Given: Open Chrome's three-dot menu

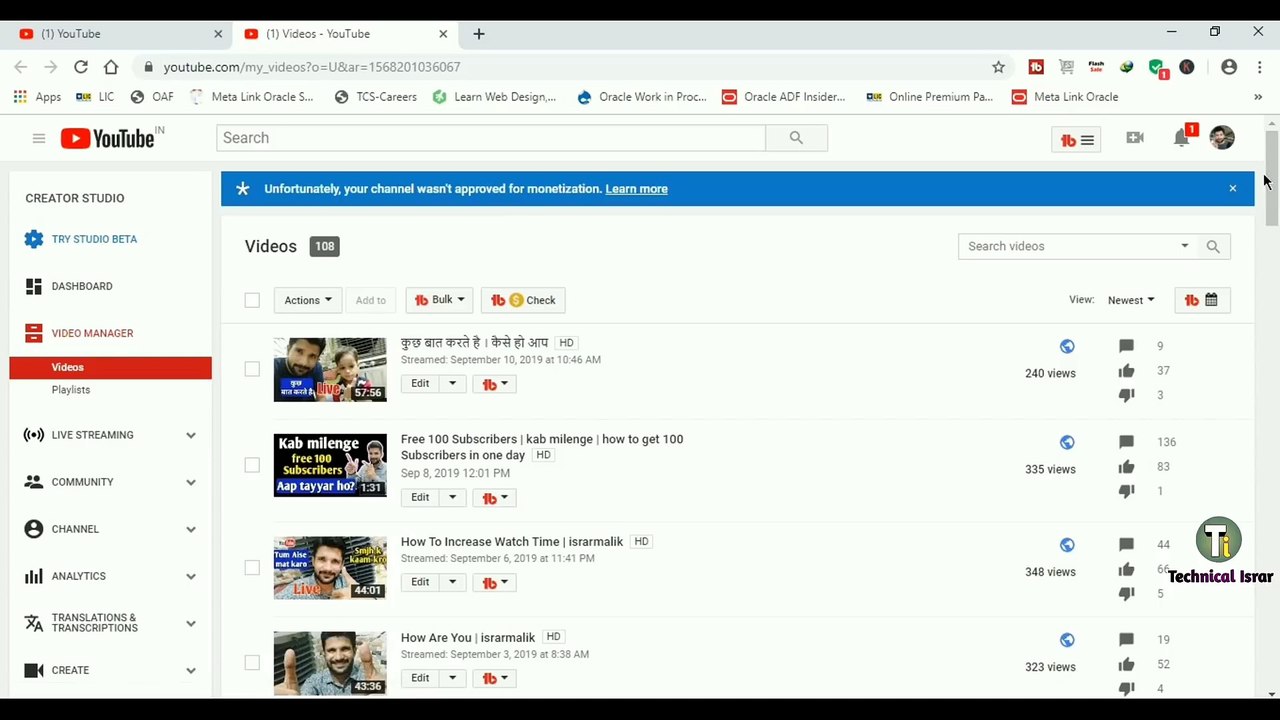Looking at the screenshot, I should pyautogui.click(x=1259, y=67).
